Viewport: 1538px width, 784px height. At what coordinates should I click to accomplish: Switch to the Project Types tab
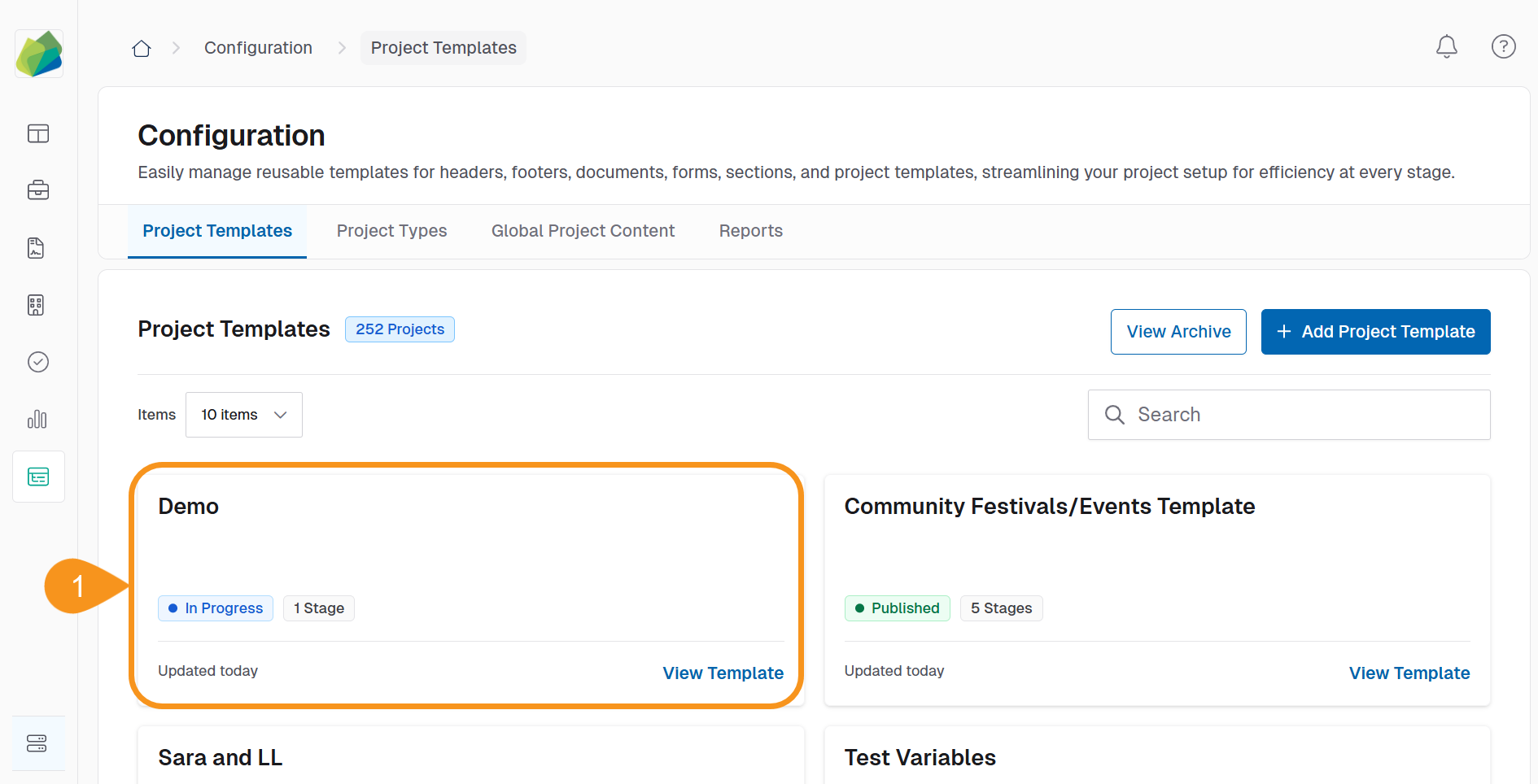pyautogui.click(x=391, y=231)
